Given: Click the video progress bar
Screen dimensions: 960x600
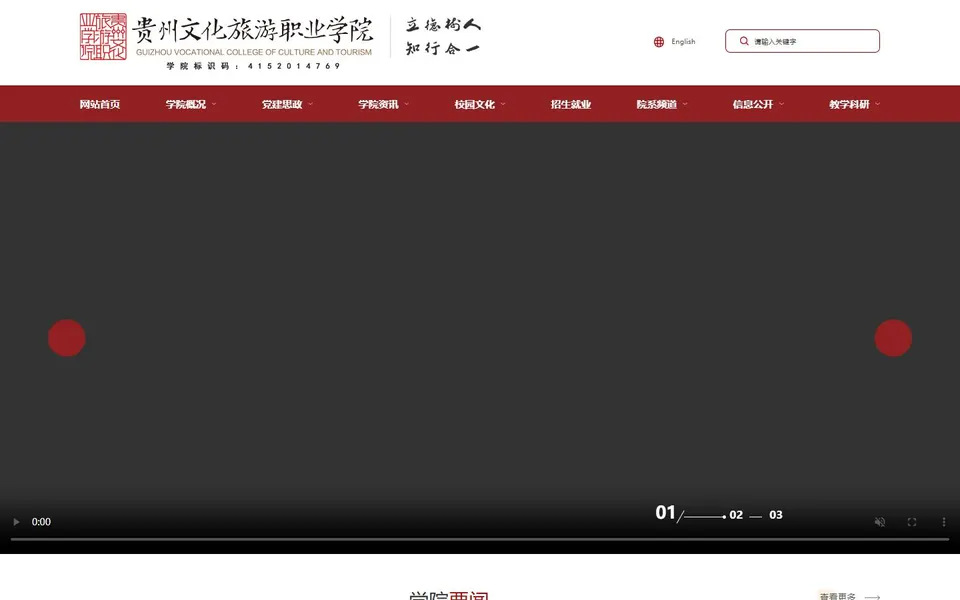Looking at the screenshot, I should point(480,539).
